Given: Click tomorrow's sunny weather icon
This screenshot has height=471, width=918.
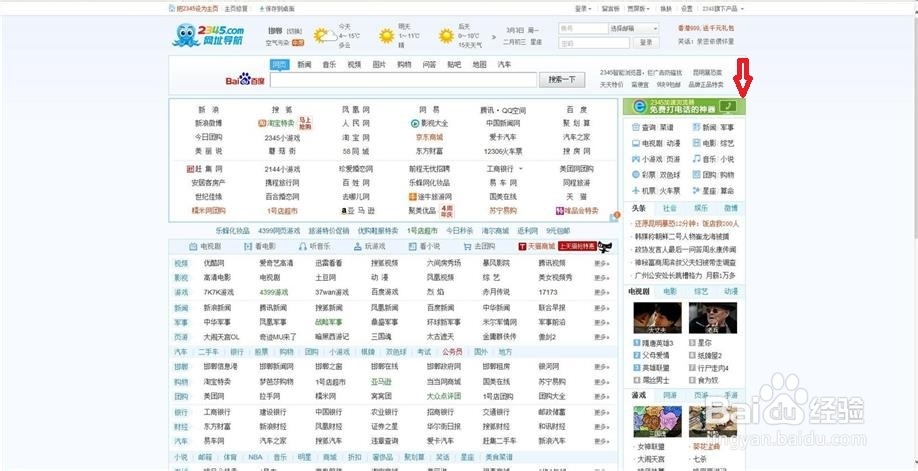Looking at the screenshot, I should click(386, 36).
